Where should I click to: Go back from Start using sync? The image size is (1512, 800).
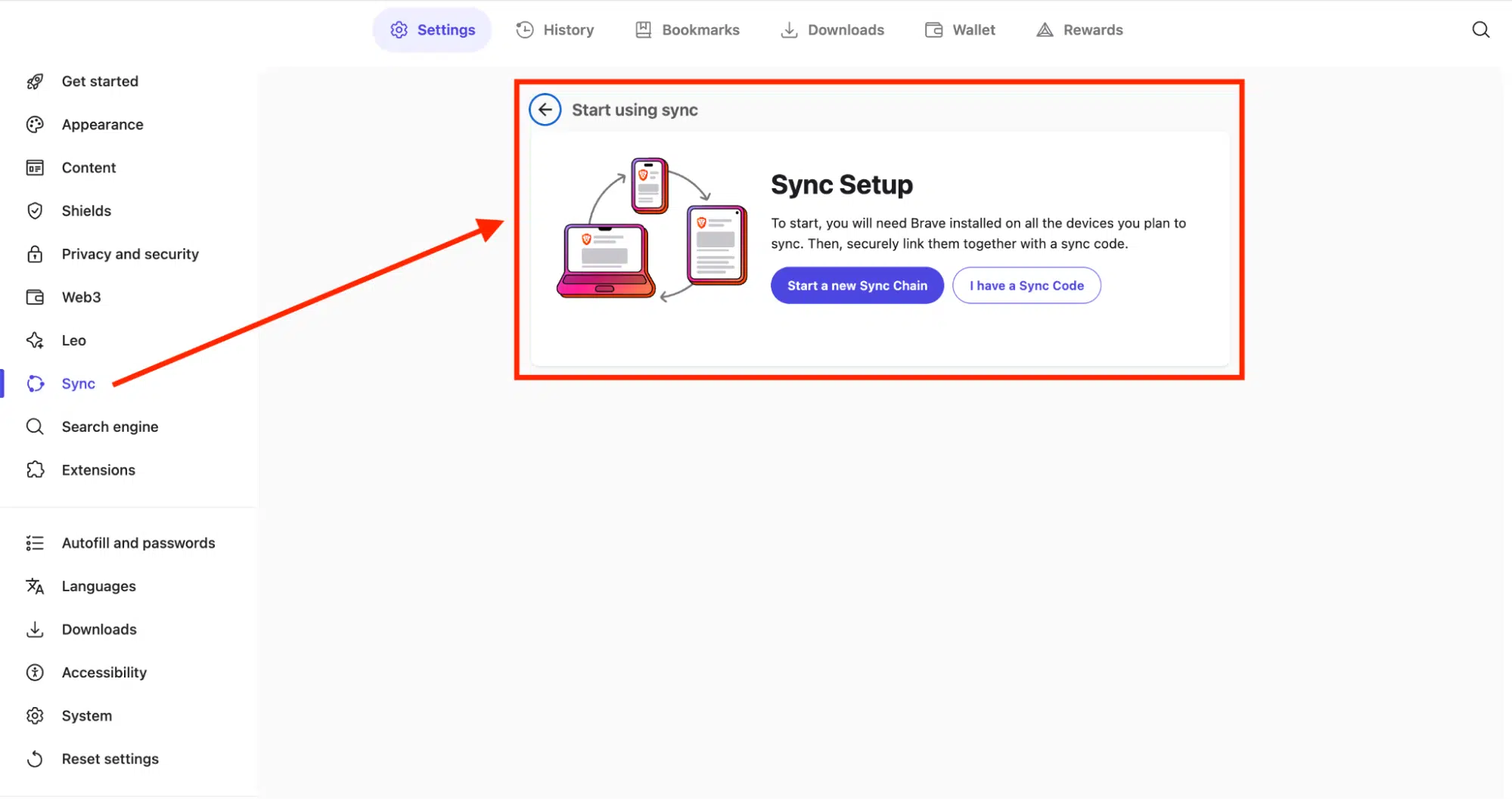tap(545, 109)
